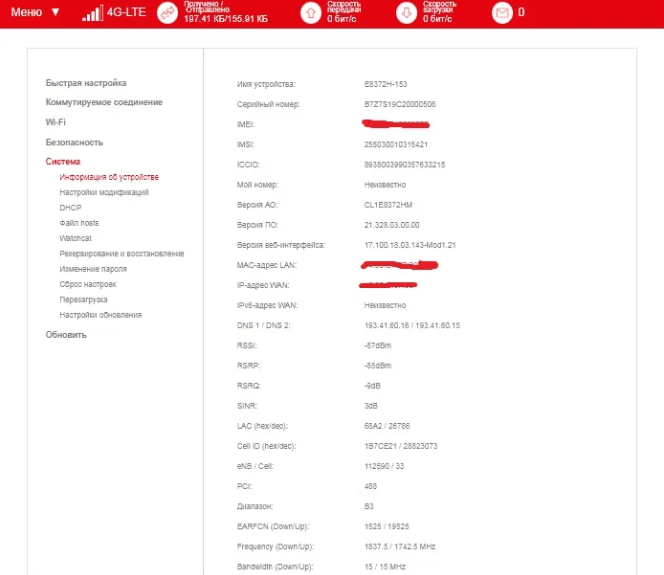Screen dimensions: 664x575
Task: Click the Мой номер label
Action: click(x=257, y=185)
